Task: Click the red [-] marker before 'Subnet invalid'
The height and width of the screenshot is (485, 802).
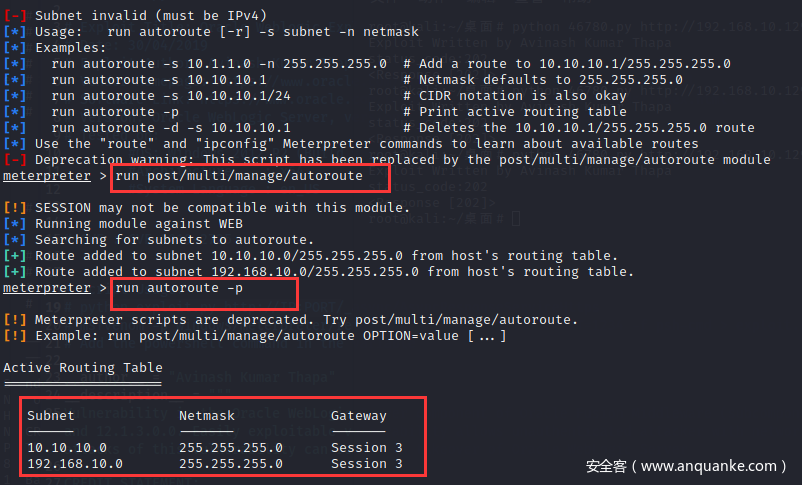Action: 15,16
